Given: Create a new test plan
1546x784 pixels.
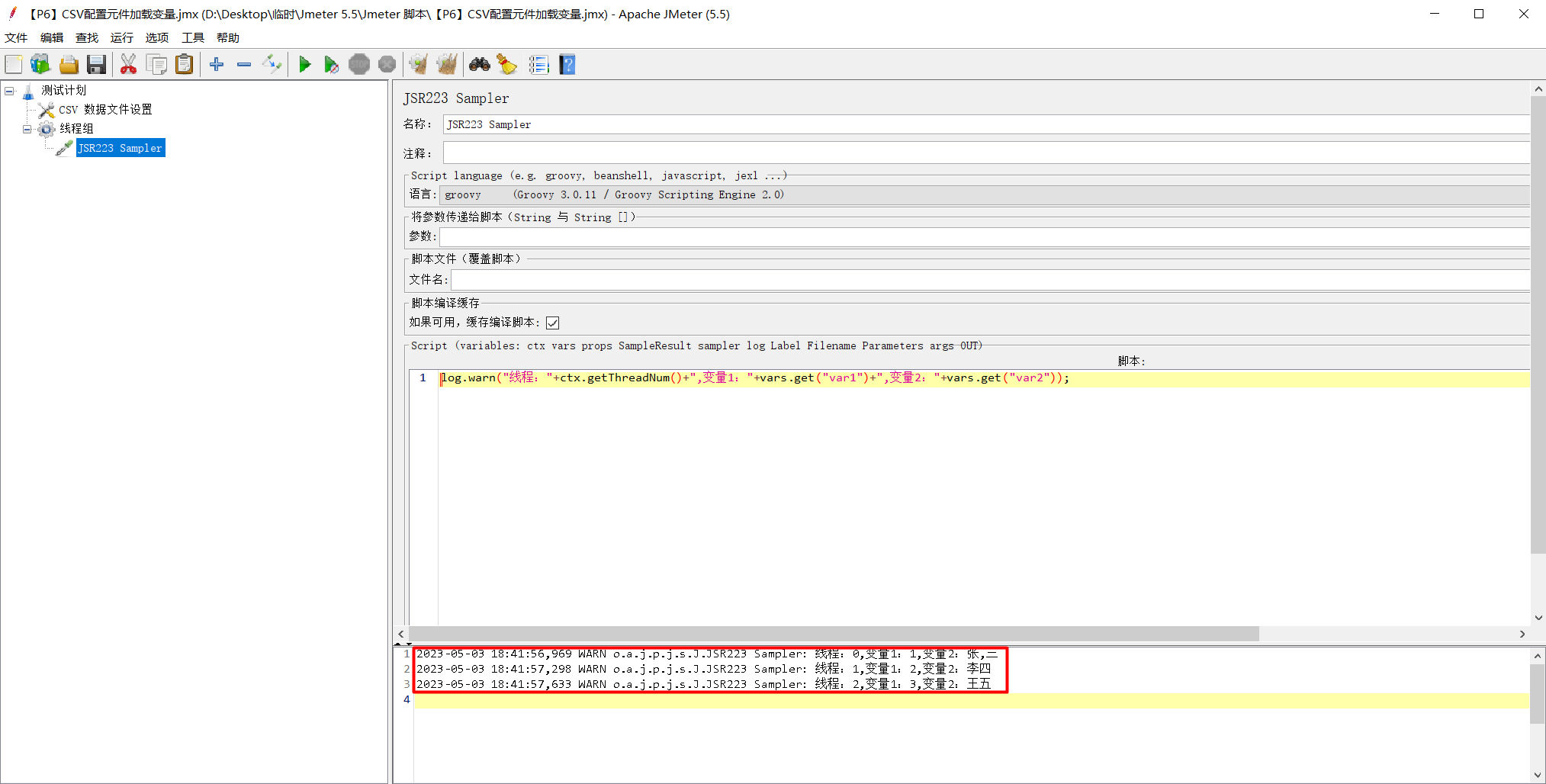Looking at the screenshot, I should 14,65.
